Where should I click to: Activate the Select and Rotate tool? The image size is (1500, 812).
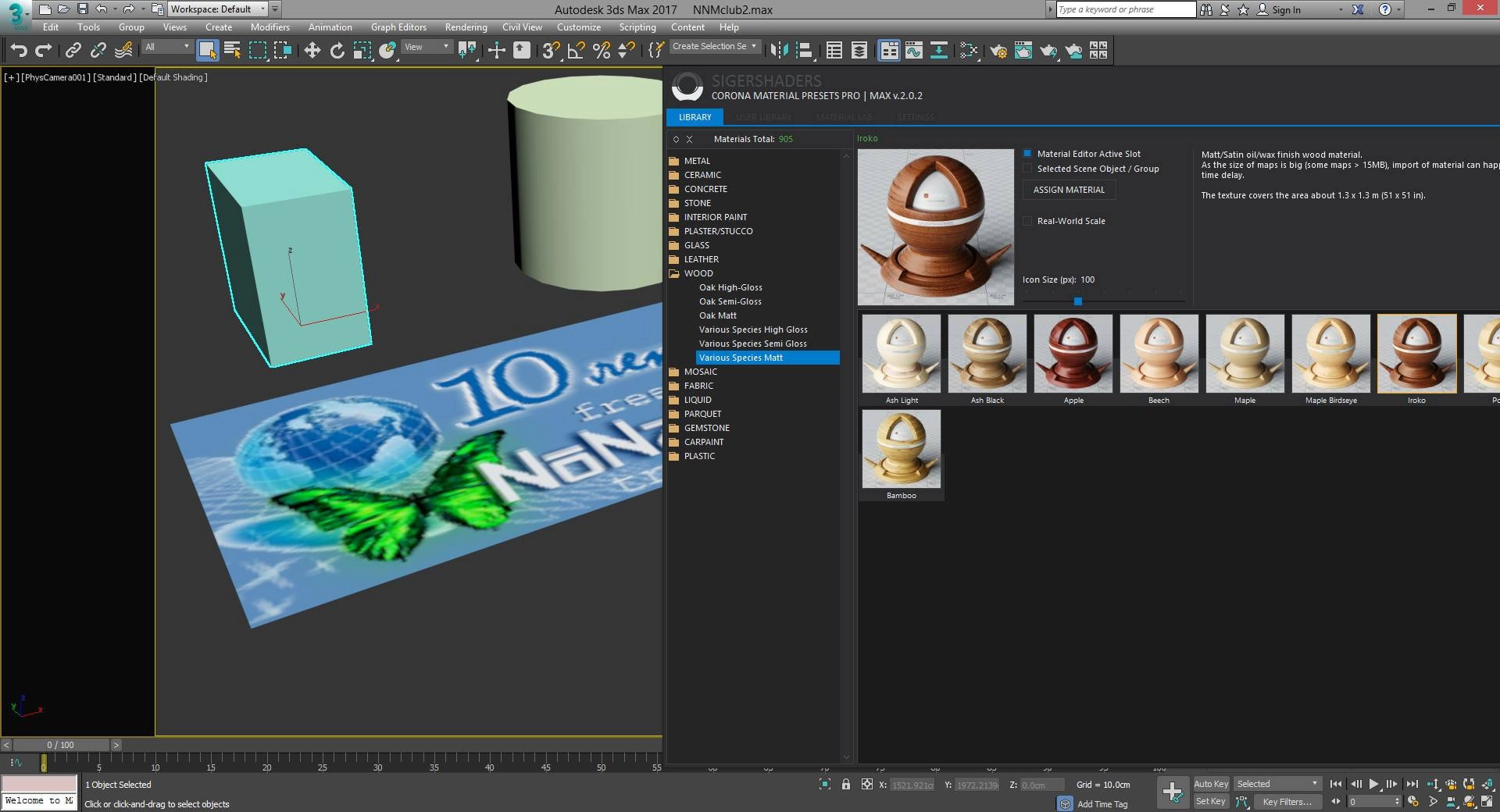[x=337, y=51]
